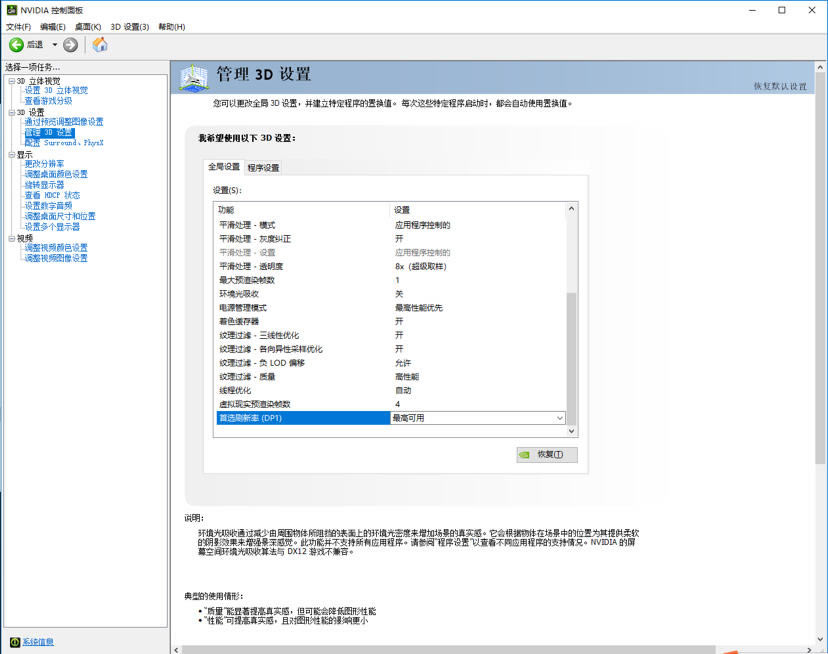This screenshot has height=654, width=828.
Task: Select 调整桌面颜色设置 in the tree
Action: pyautogui.click(x=56, y=174)
